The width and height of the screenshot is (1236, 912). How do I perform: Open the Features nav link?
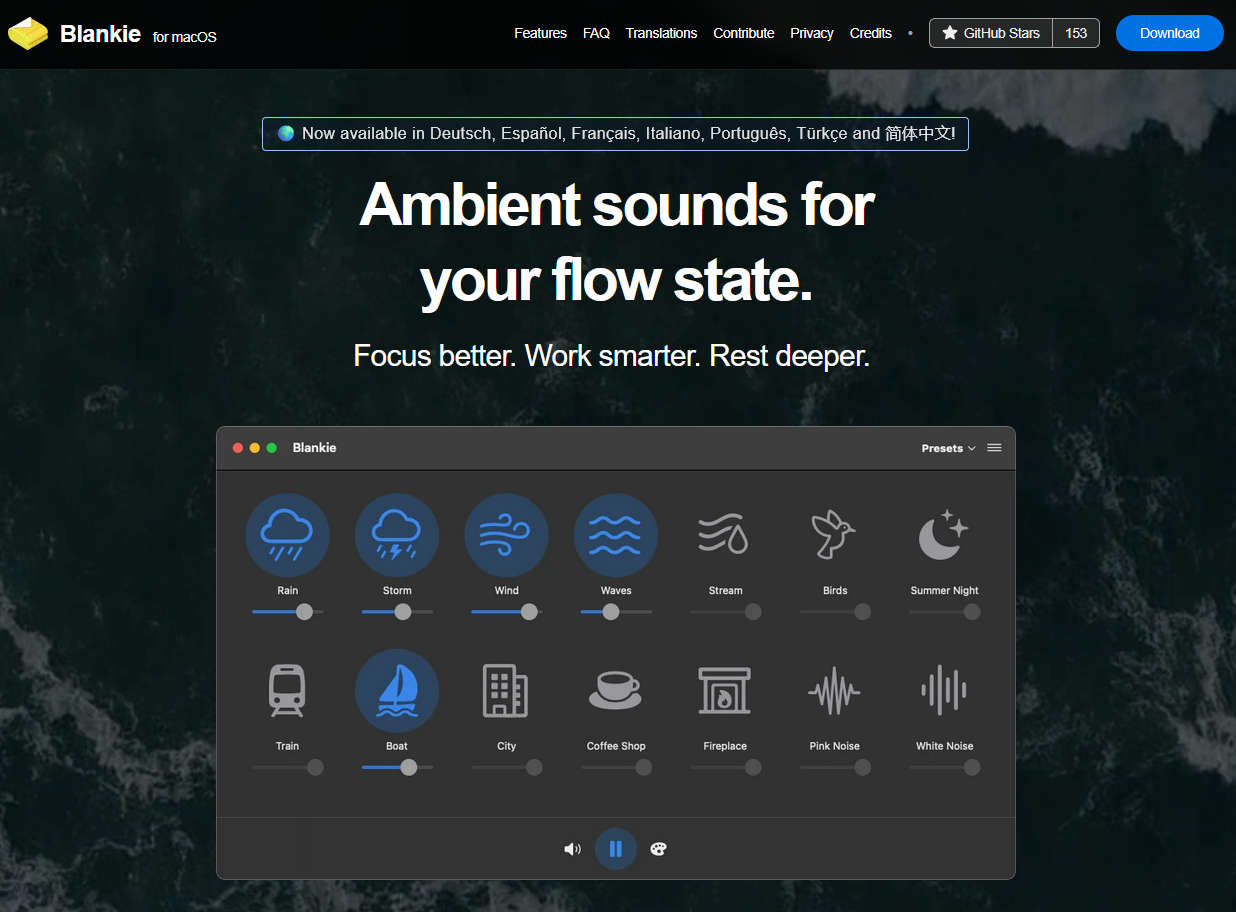pyautogui.click(x=540, y=33)
